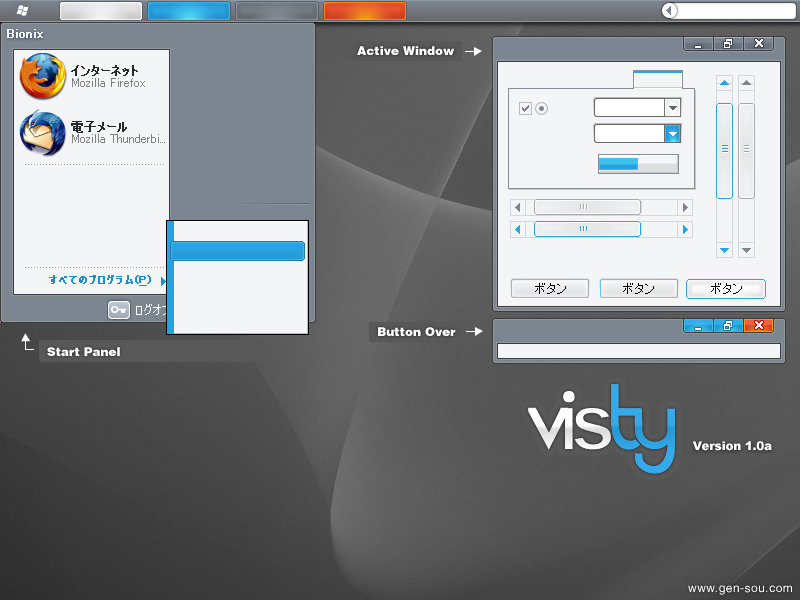Toggle the checkbox in the Active Window preview
Viewport: 800px width, 600px height.
click(524, 107)
